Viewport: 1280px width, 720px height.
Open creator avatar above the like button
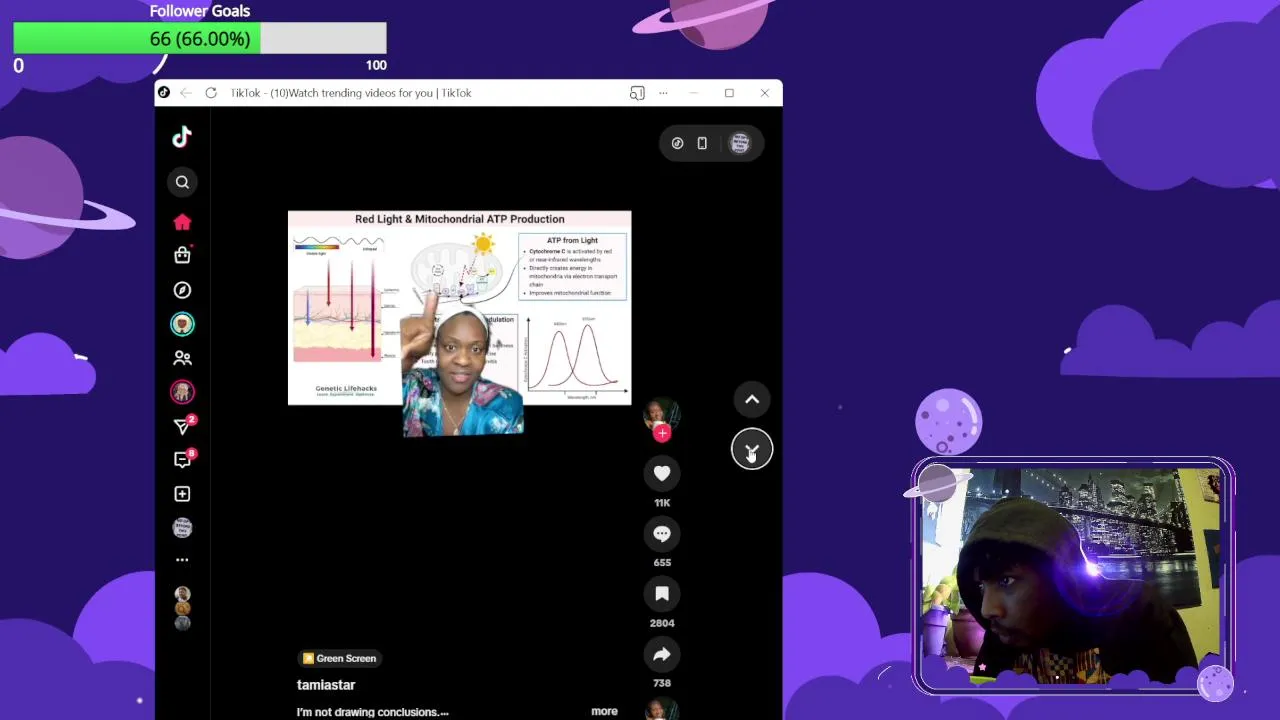pos(662,415)
